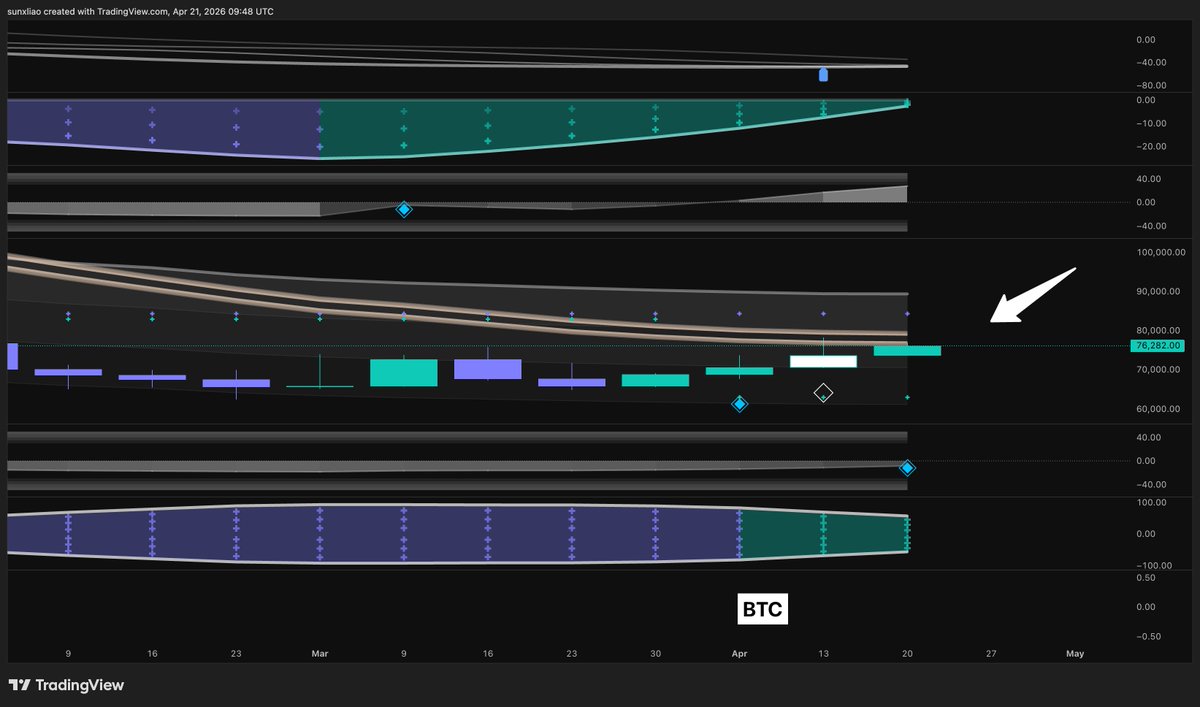
Task: Select the Apr label on the time axis
Action: click(739, 653)
